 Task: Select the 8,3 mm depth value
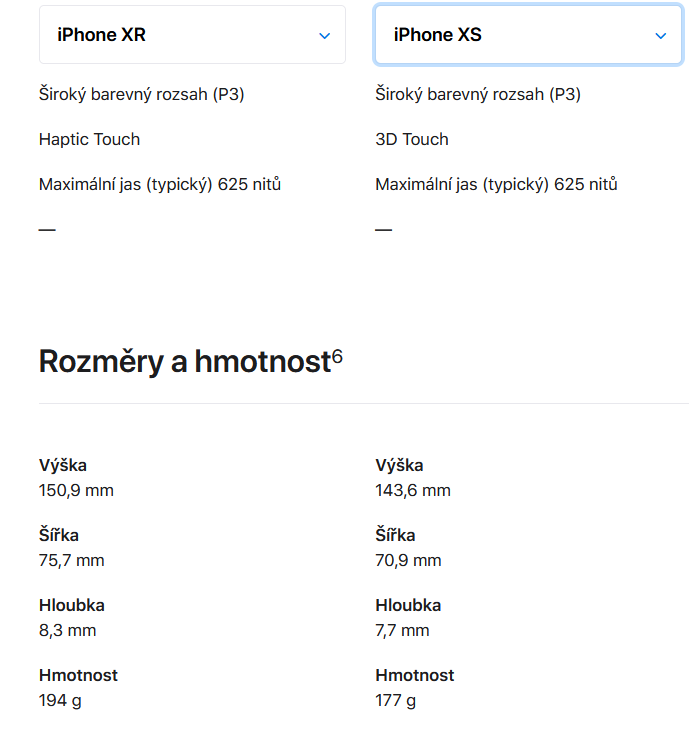click(x=67, y=630)
